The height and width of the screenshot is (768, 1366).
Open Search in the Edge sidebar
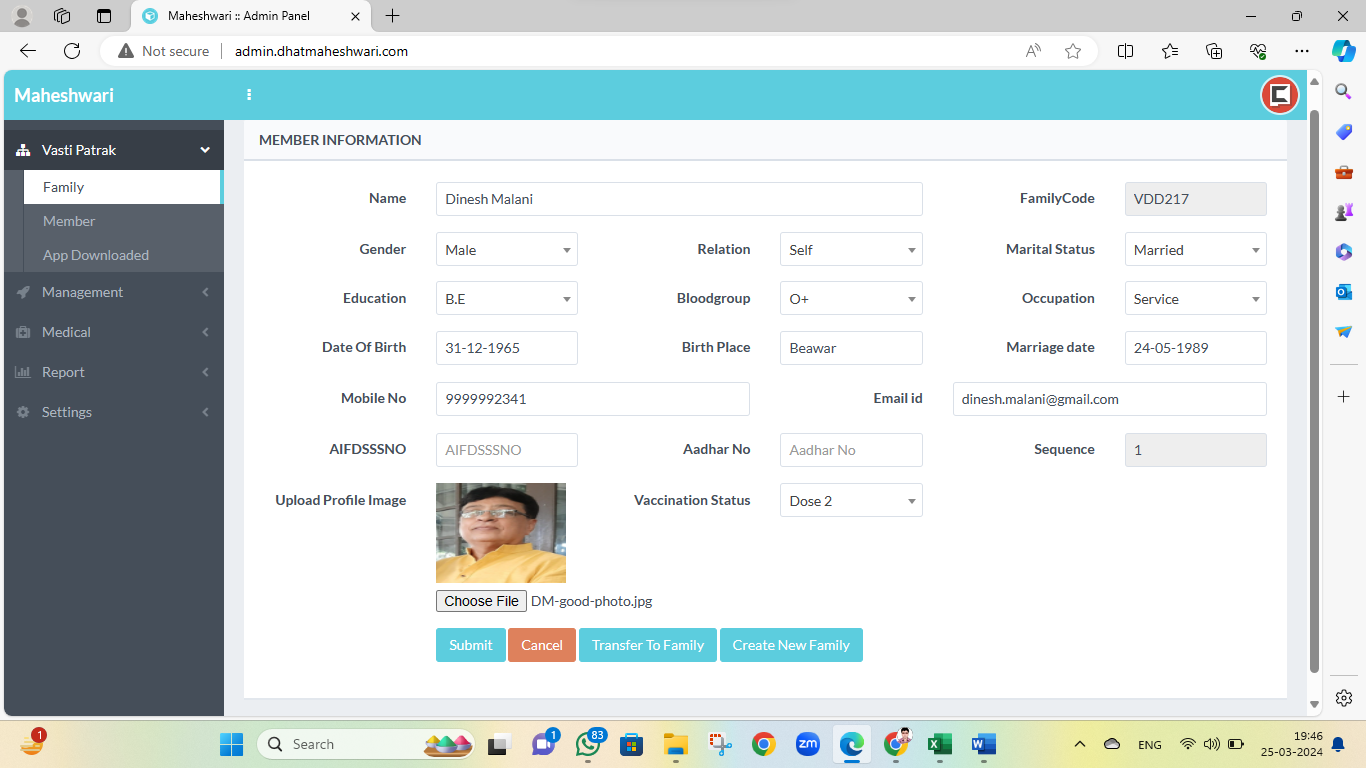coord(1344,92)
